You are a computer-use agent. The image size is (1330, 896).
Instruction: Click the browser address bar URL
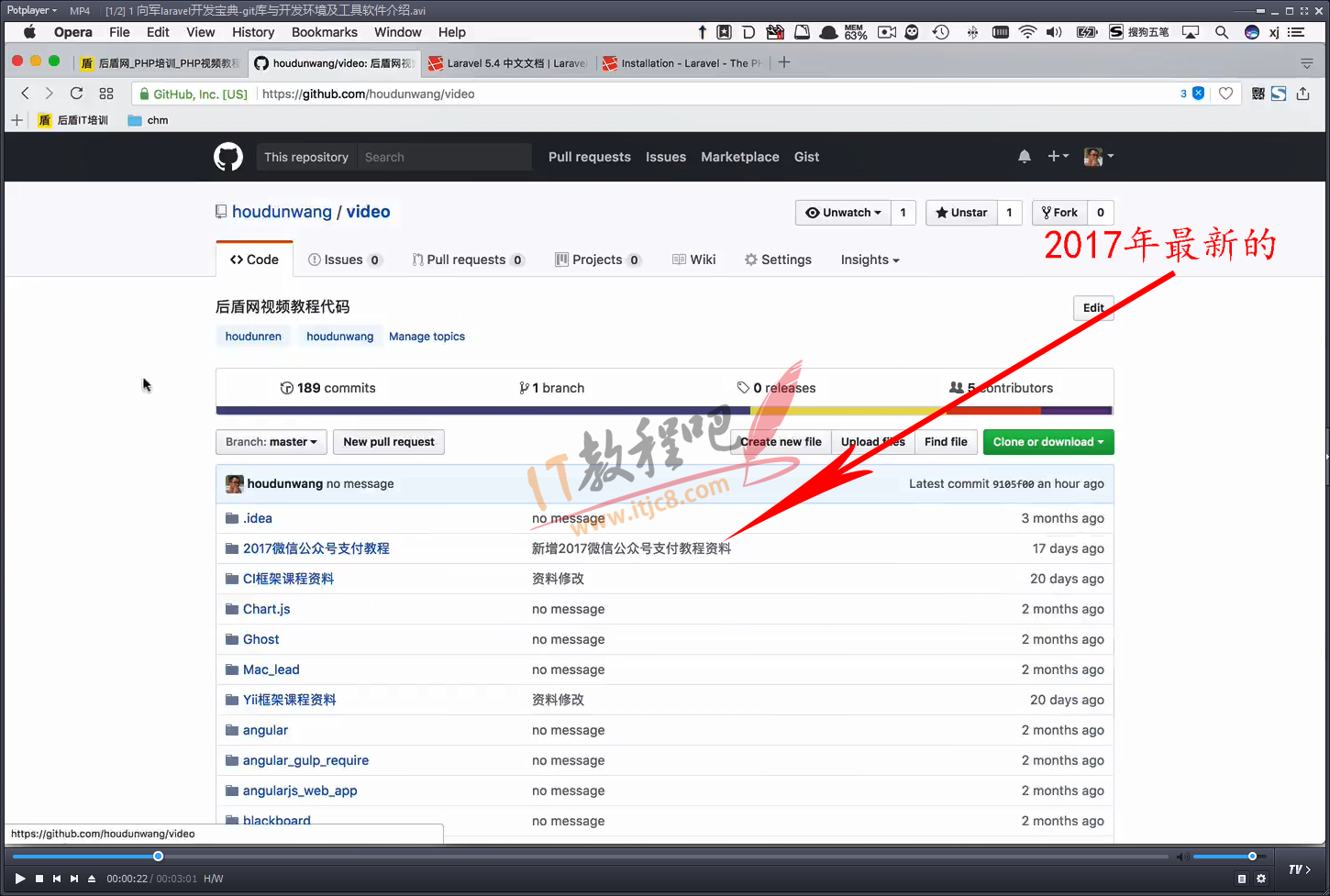click(x=368, y=94)
